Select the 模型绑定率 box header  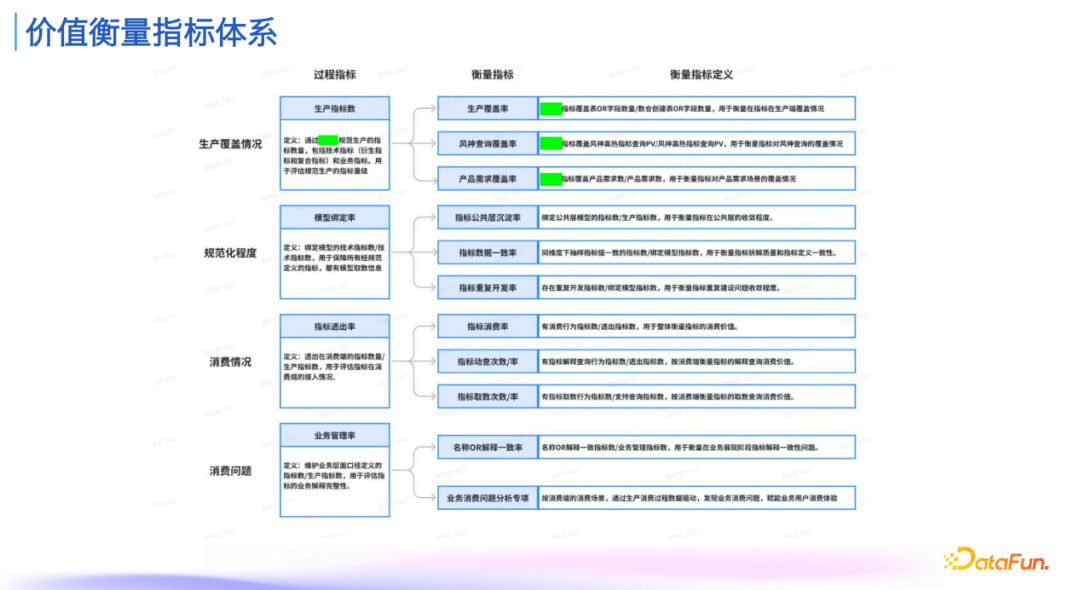(x=335, y=217)
